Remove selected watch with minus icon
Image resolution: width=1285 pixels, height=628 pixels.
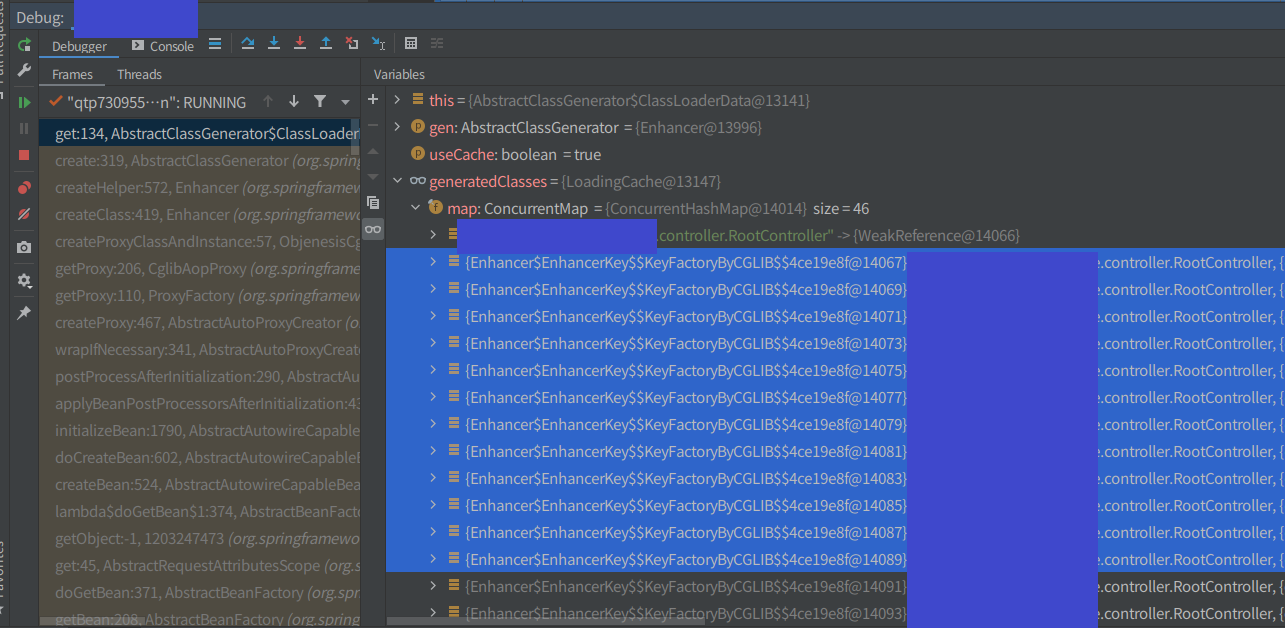point(373,126)
